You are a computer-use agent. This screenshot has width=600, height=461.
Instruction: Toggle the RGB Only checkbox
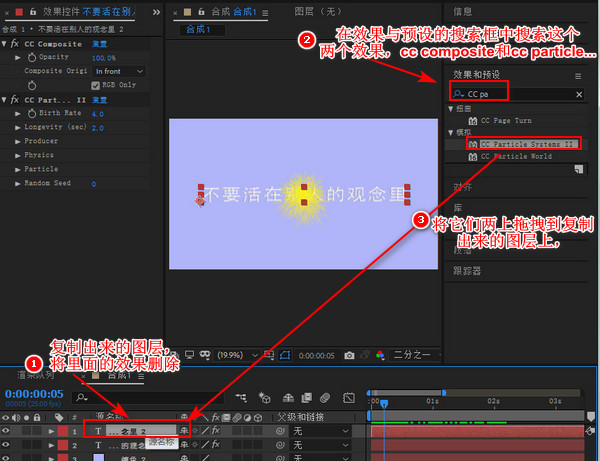95,85
